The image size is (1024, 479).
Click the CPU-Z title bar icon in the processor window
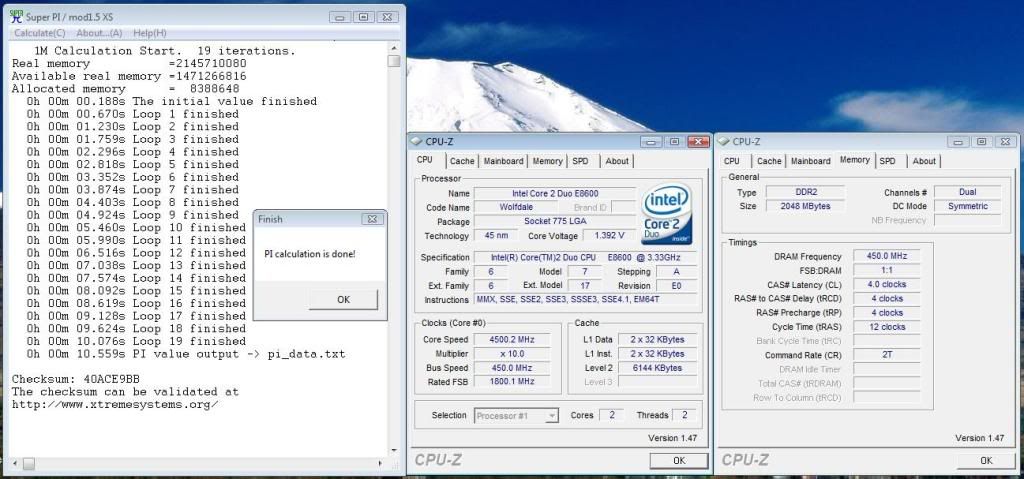tap(418, 142)
